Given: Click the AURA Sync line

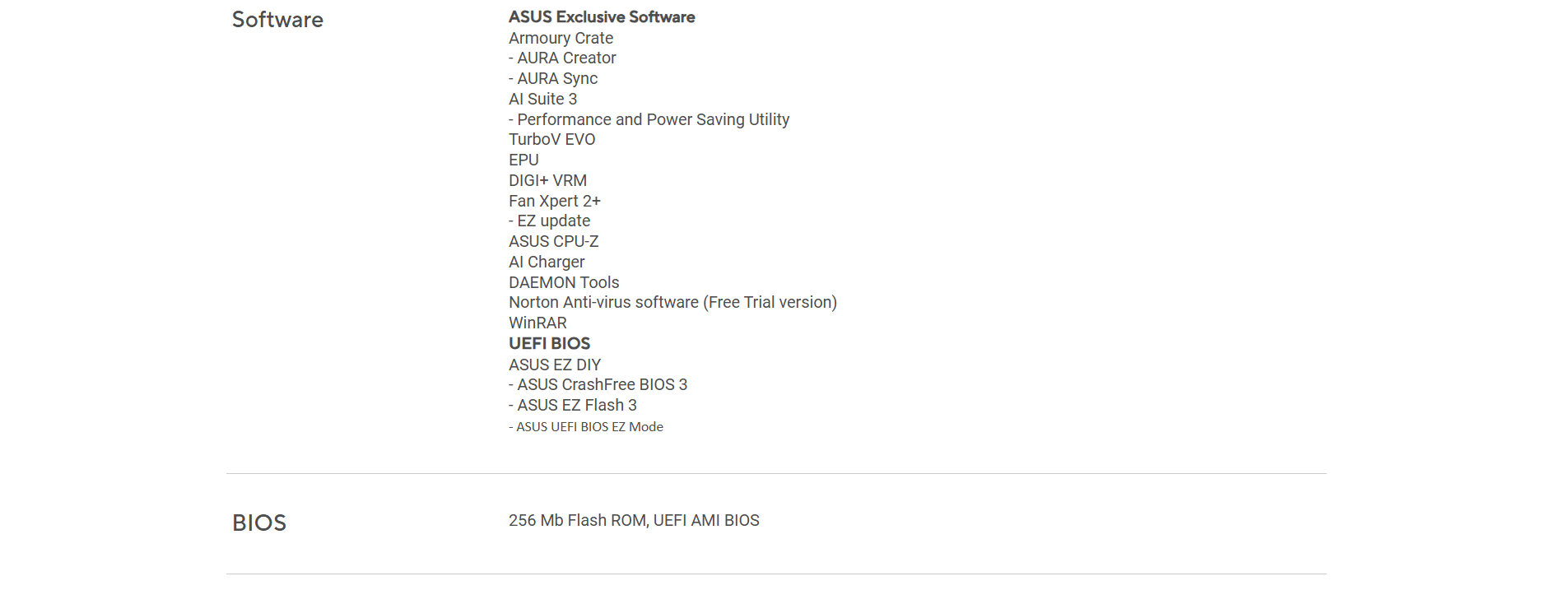Looking at the screenshot, I should [x=553, y=78].
